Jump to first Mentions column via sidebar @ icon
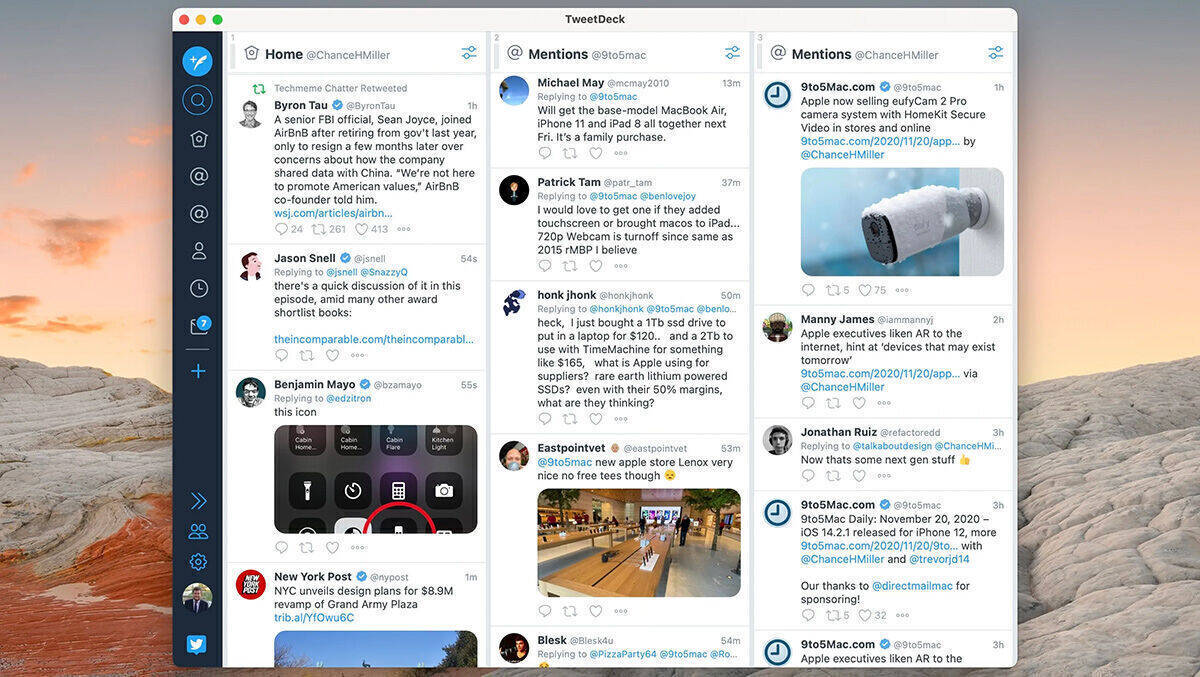This screenshot has height=677, width=1200. [x=198, y=176]
